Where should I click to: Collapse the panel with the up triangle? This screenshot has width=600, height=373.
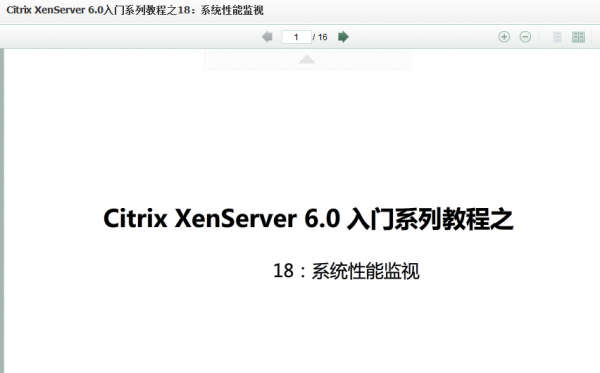pos(307,59)
